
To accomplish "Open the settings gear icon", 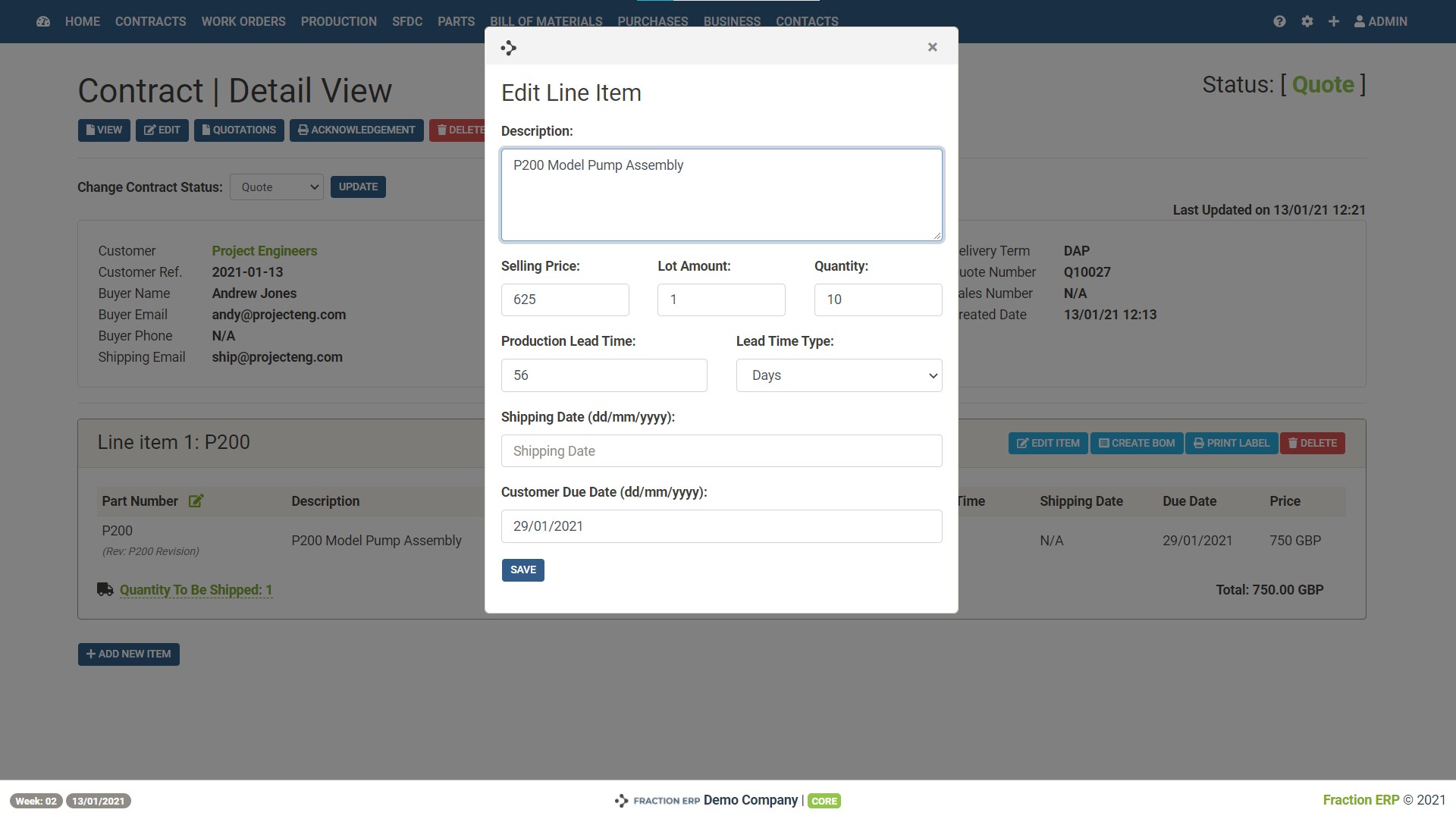I will click(1307, 21).
